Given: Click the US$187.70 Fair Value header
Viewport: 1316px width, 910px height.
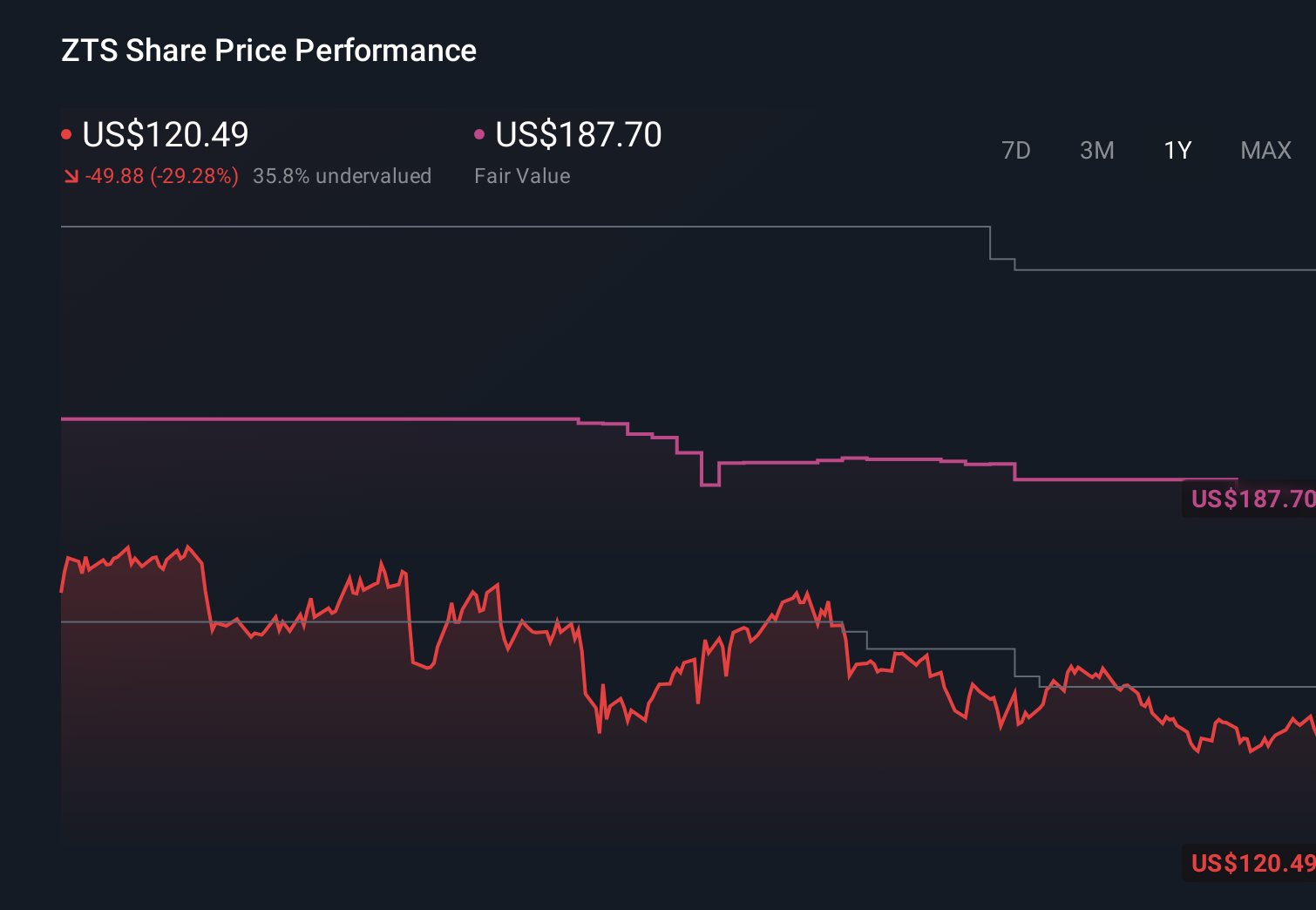Looking at the screenshot, I should pyautogui.click(x=578, y=135).
